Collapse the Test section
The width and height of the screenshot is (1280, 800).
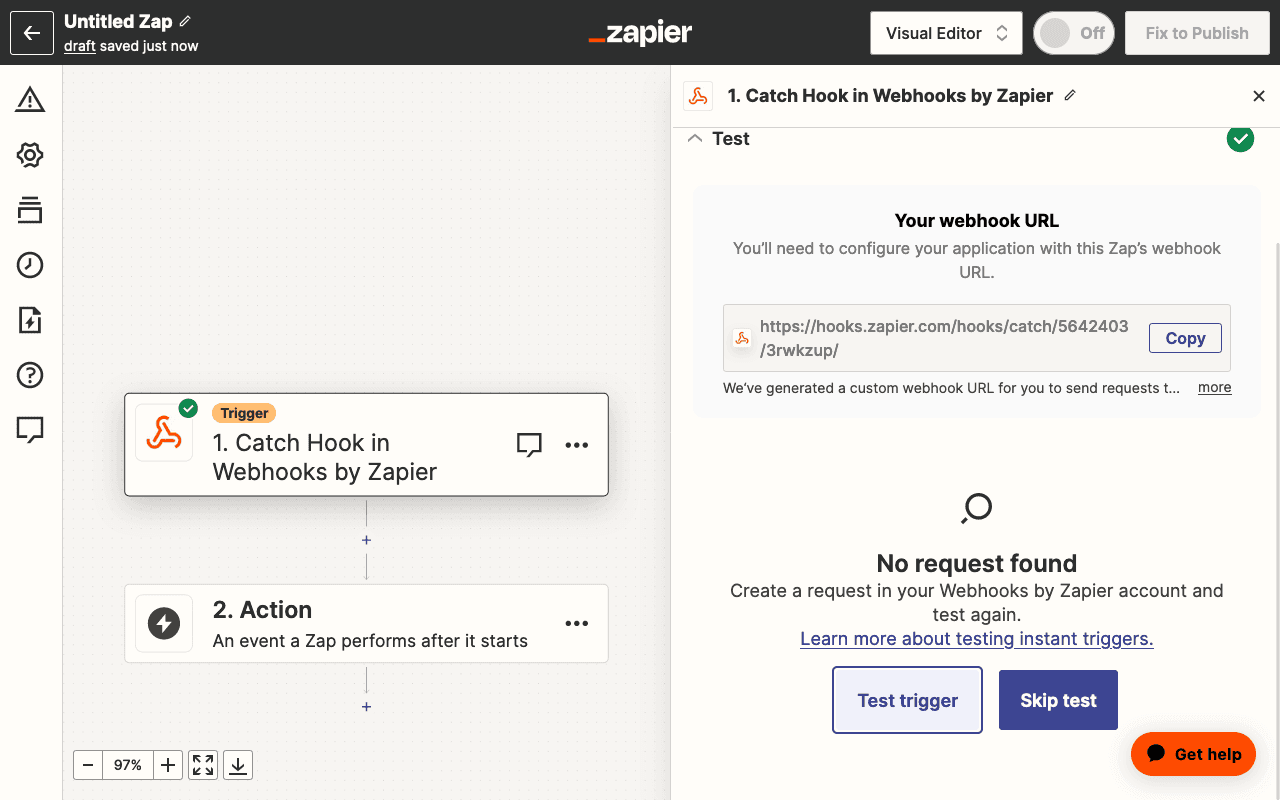pyautogui.click(x=695, y=139)
